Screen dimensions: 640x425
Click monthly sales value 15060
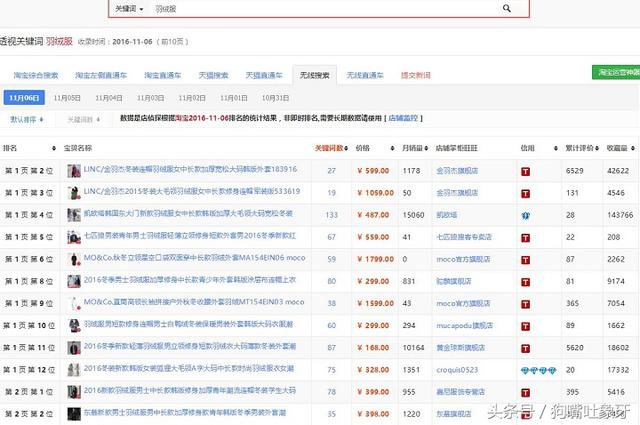[x=413, y=215]
